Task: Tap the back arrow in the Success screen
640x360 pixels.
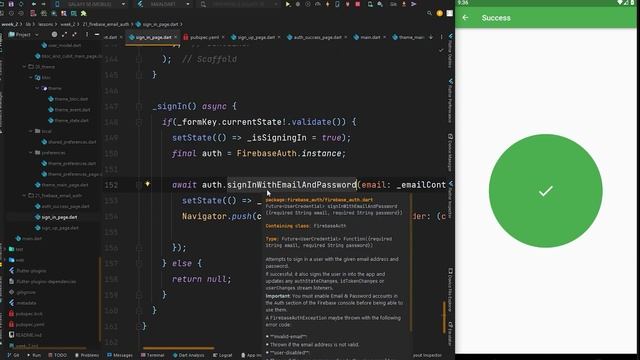Action: pos(465,18)
